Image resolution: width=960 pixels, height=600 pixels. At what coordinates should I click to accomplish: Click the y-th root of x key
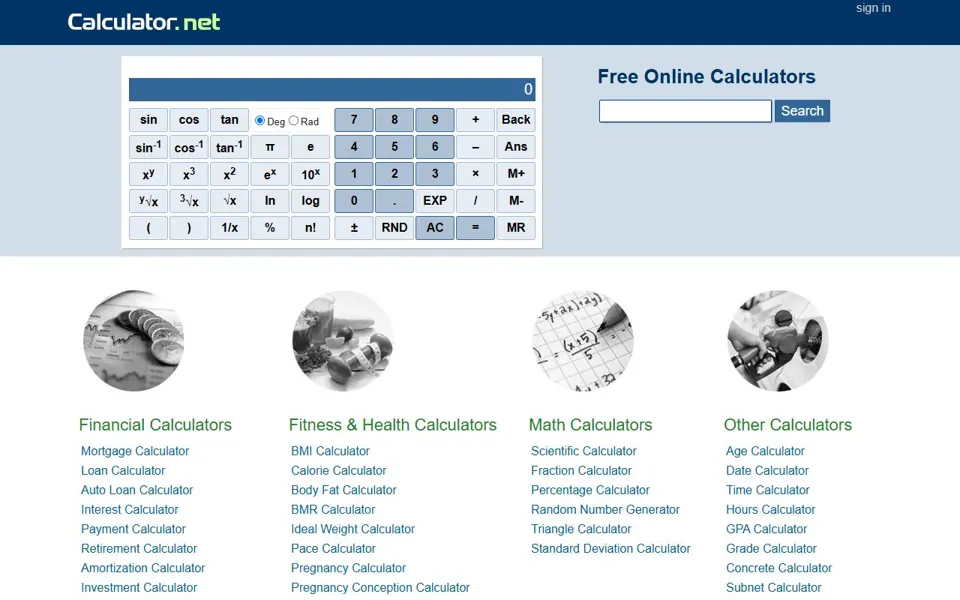click(x=148, y=201)
